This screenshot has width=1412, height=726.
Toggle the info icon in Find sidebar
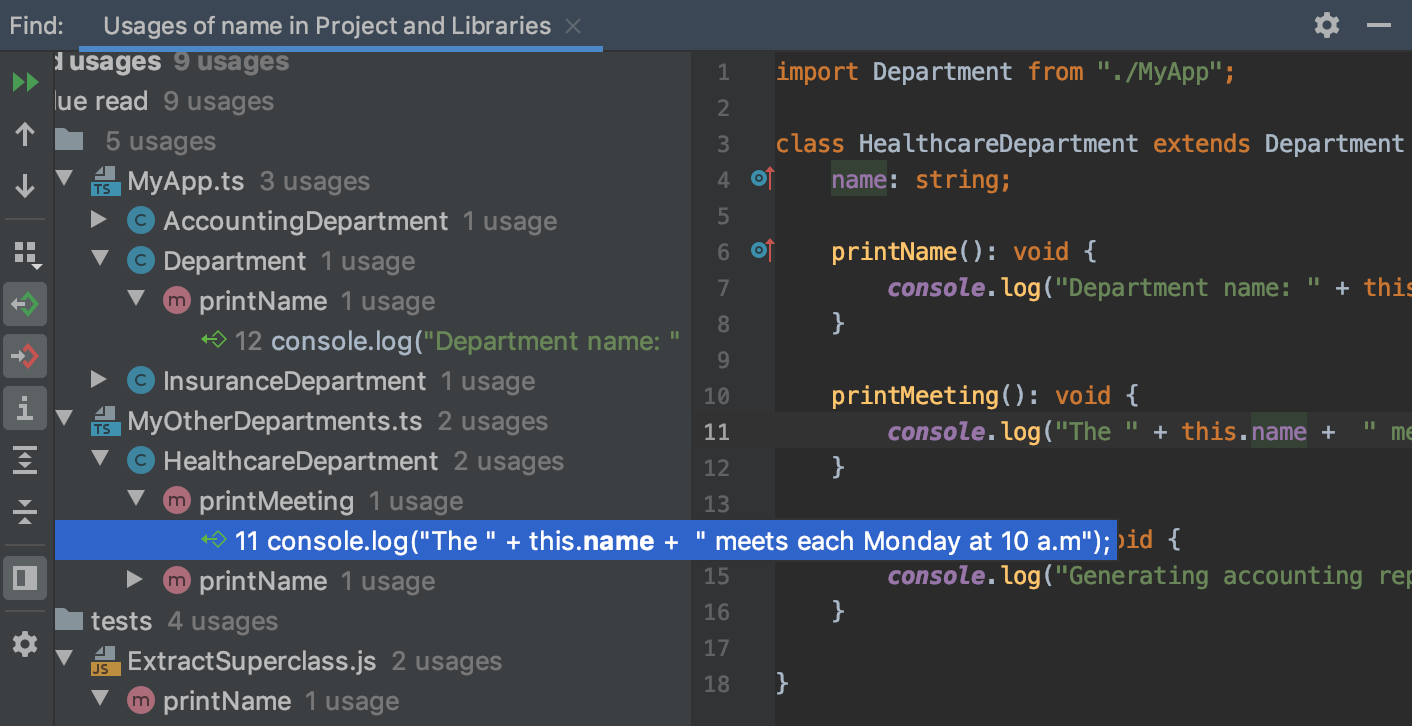point(25,407)
